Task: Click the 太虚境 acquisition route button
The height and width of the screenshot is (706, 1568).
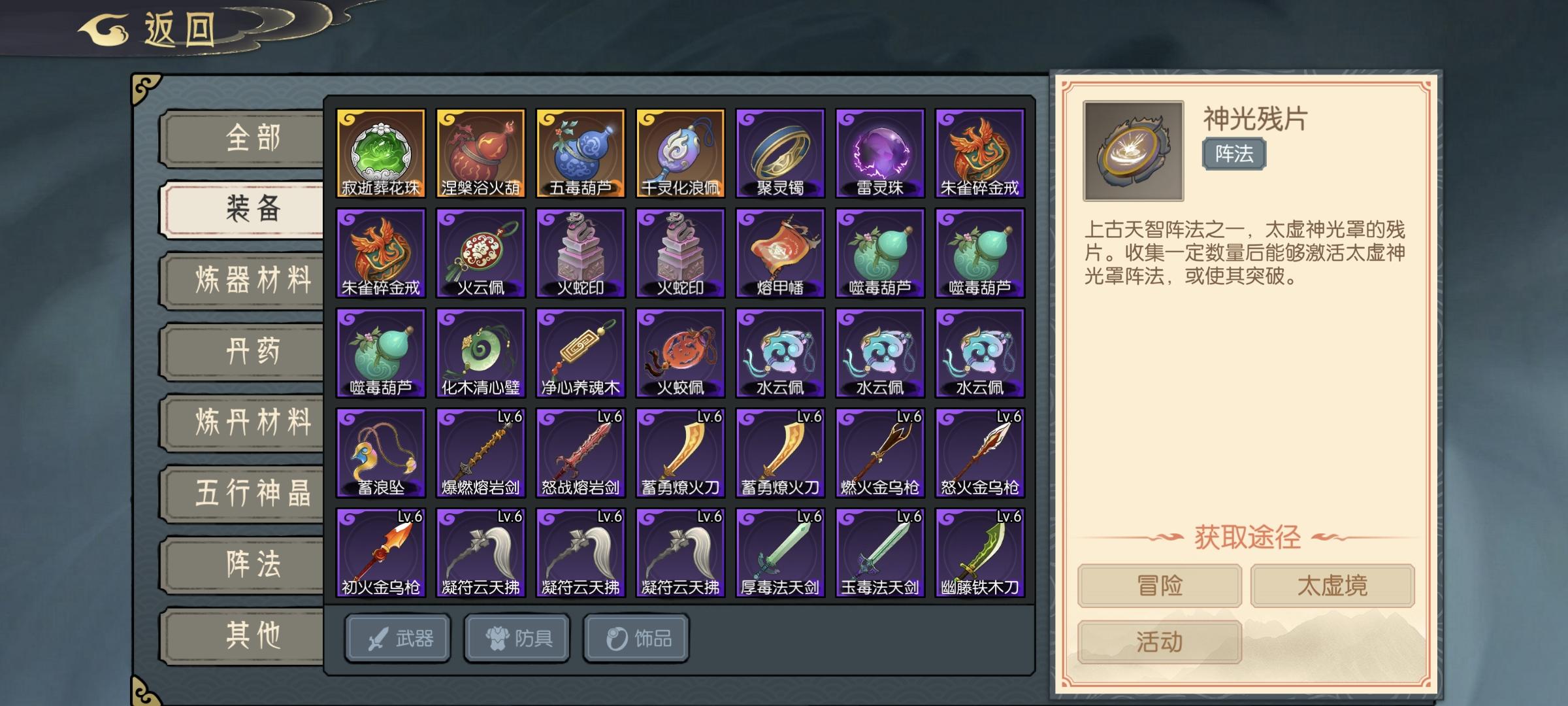Action: pos(1332,585)
